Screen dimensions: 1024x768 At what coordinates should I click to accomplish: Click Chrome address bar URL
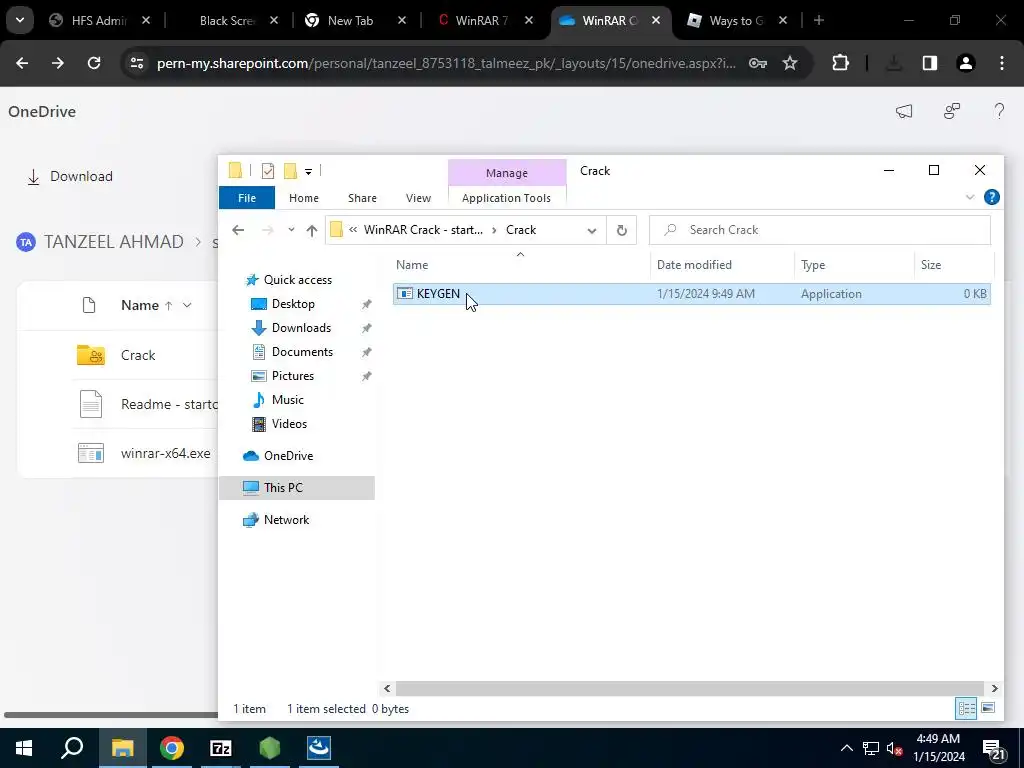click(x=446, y=63)
